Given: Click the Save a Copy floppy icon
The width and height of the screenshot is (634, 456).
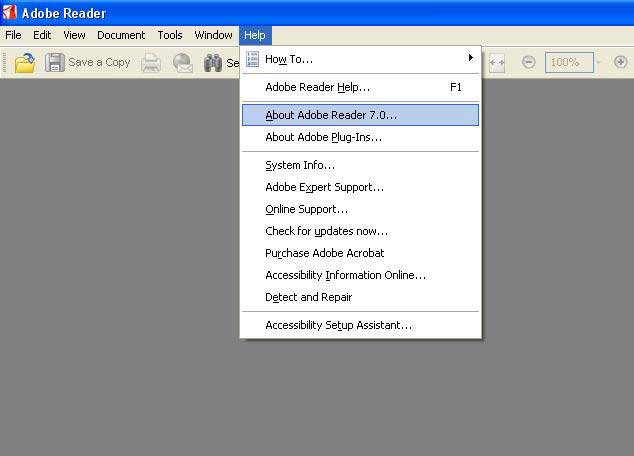Looking at the screenshot, I should [55, 63].
